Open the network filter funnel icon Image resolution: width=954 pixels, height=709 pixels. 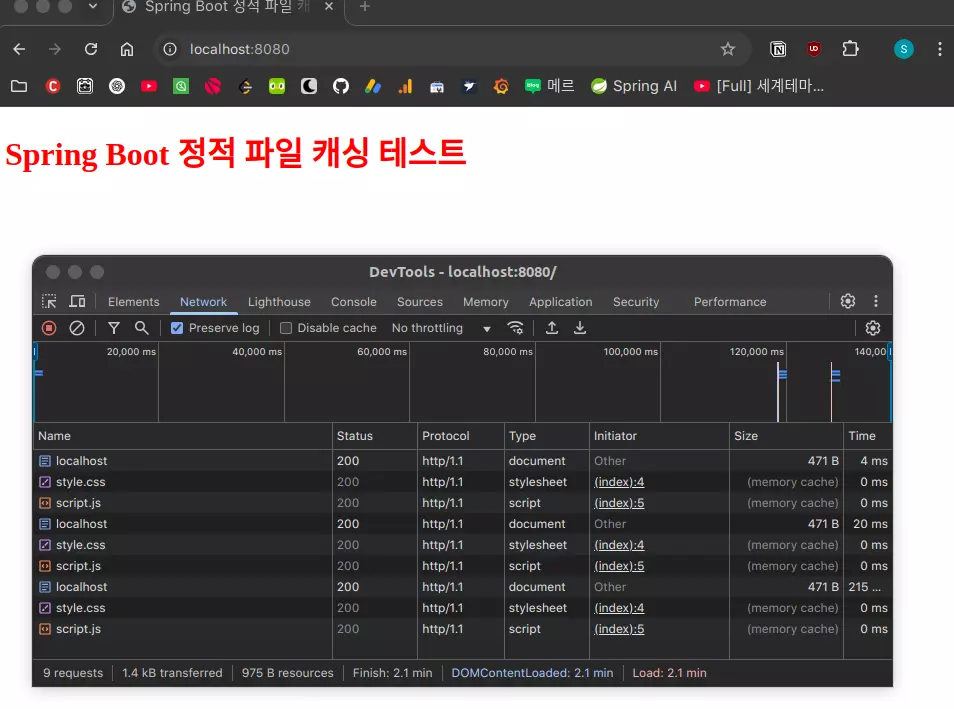tap(114, 328)
